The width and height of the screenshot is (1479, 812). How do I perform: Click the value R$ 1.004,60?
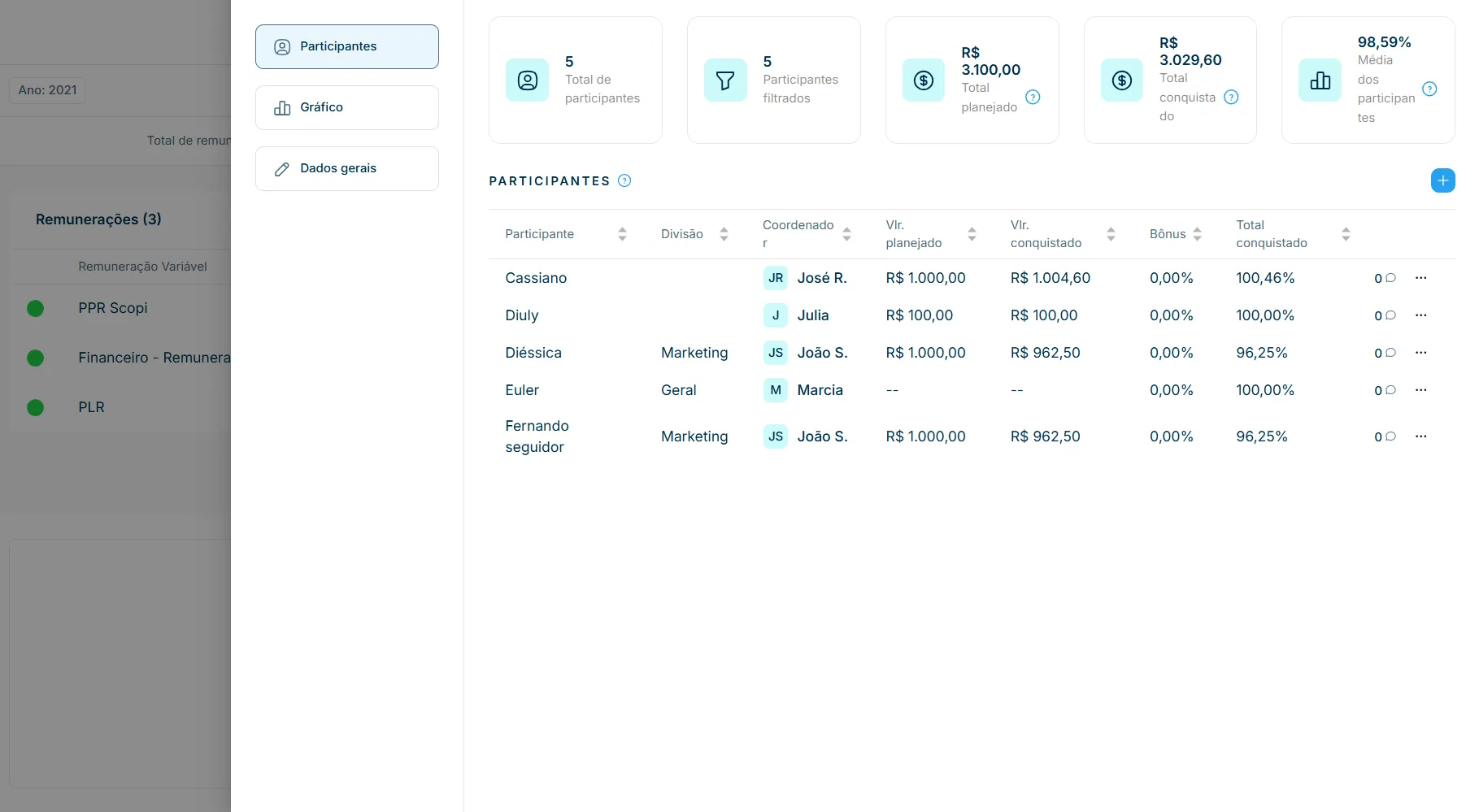click(1051, 278)
